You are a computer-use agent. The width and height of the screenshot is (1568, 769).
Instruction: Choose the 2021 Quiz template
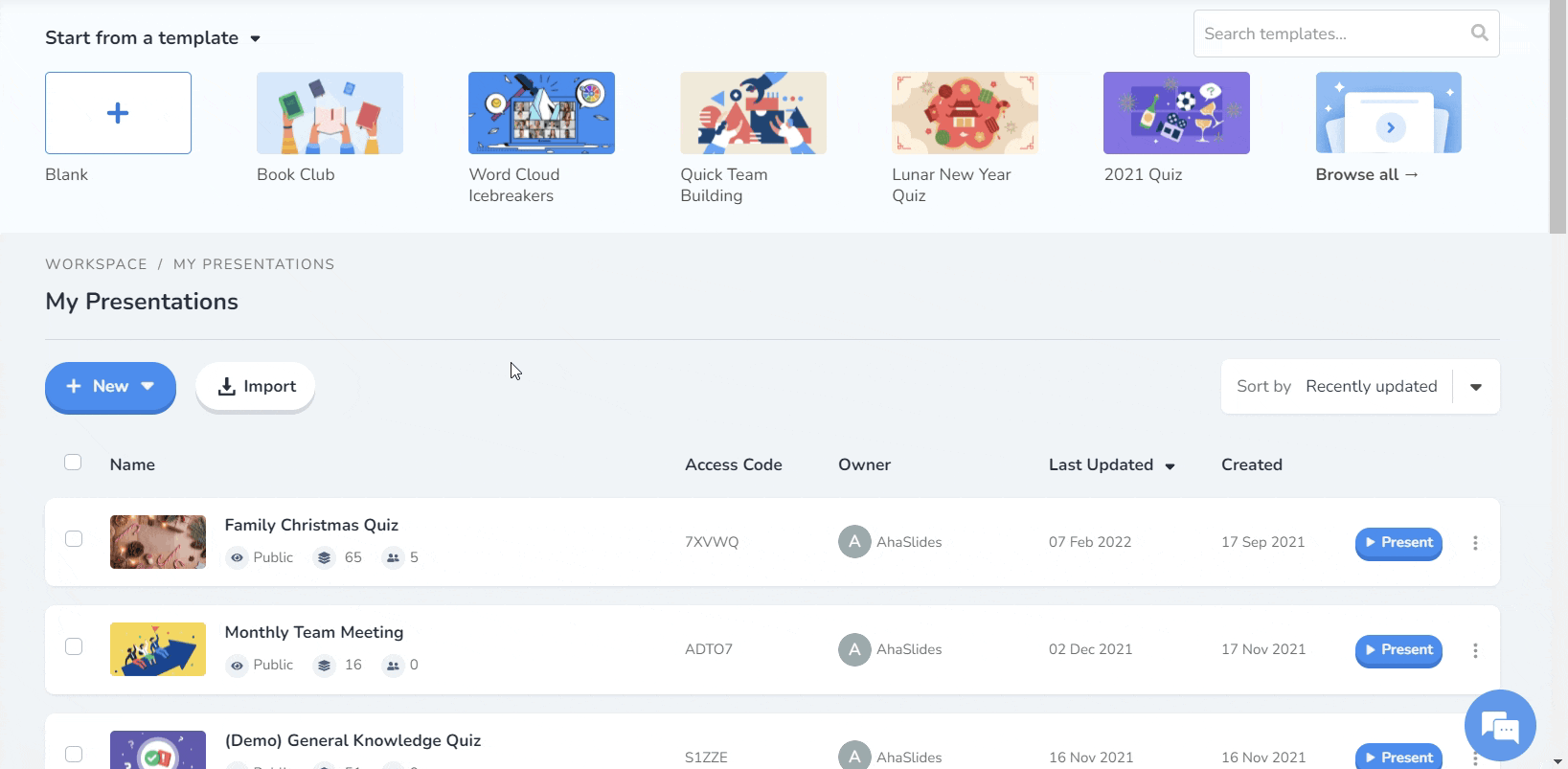click(1176, 113)
